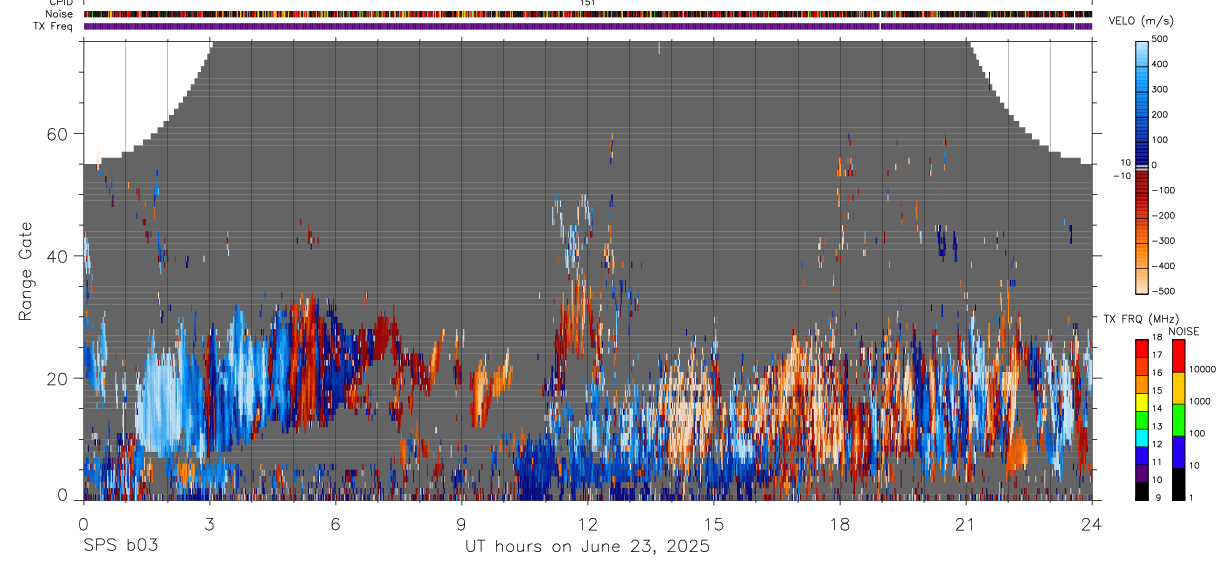This screenshot has height=567, width=1228.
Task: Click the NOISE legend title
Action: point(1184,332)
